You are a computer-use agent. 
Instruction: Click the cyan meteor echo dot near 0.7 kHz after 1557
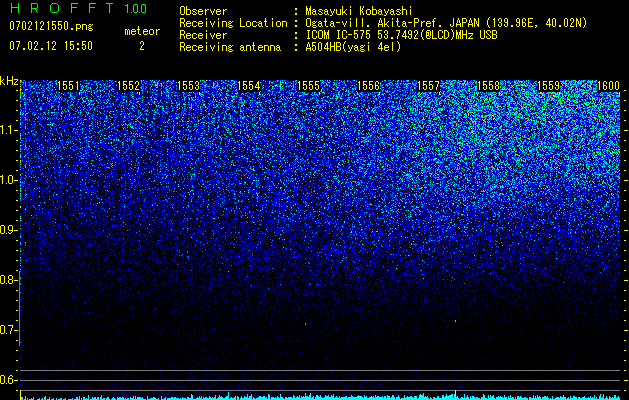tap(455, 321)
